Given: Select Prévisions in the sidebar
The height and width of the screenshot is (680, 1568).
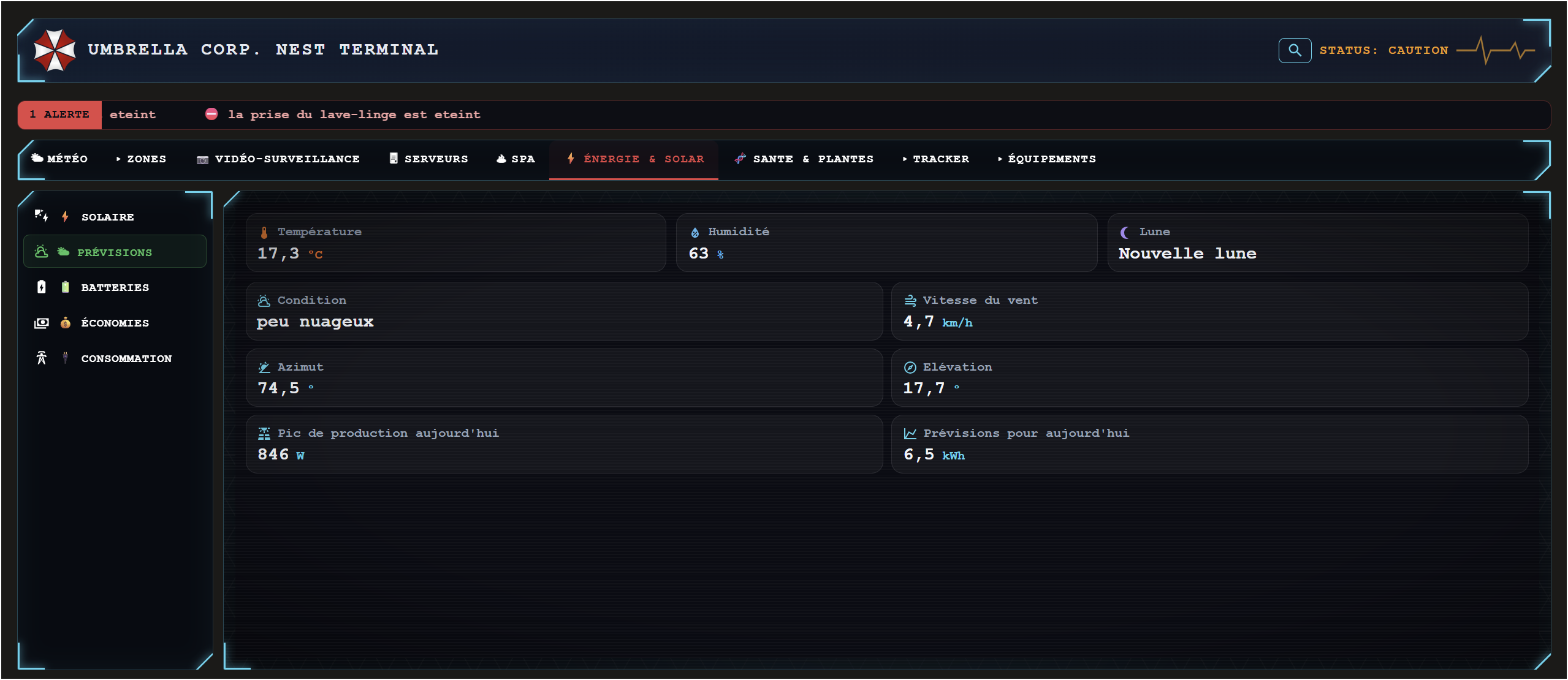Looking at the screenshot, I should pyautogui.click(x=115, y=251).
